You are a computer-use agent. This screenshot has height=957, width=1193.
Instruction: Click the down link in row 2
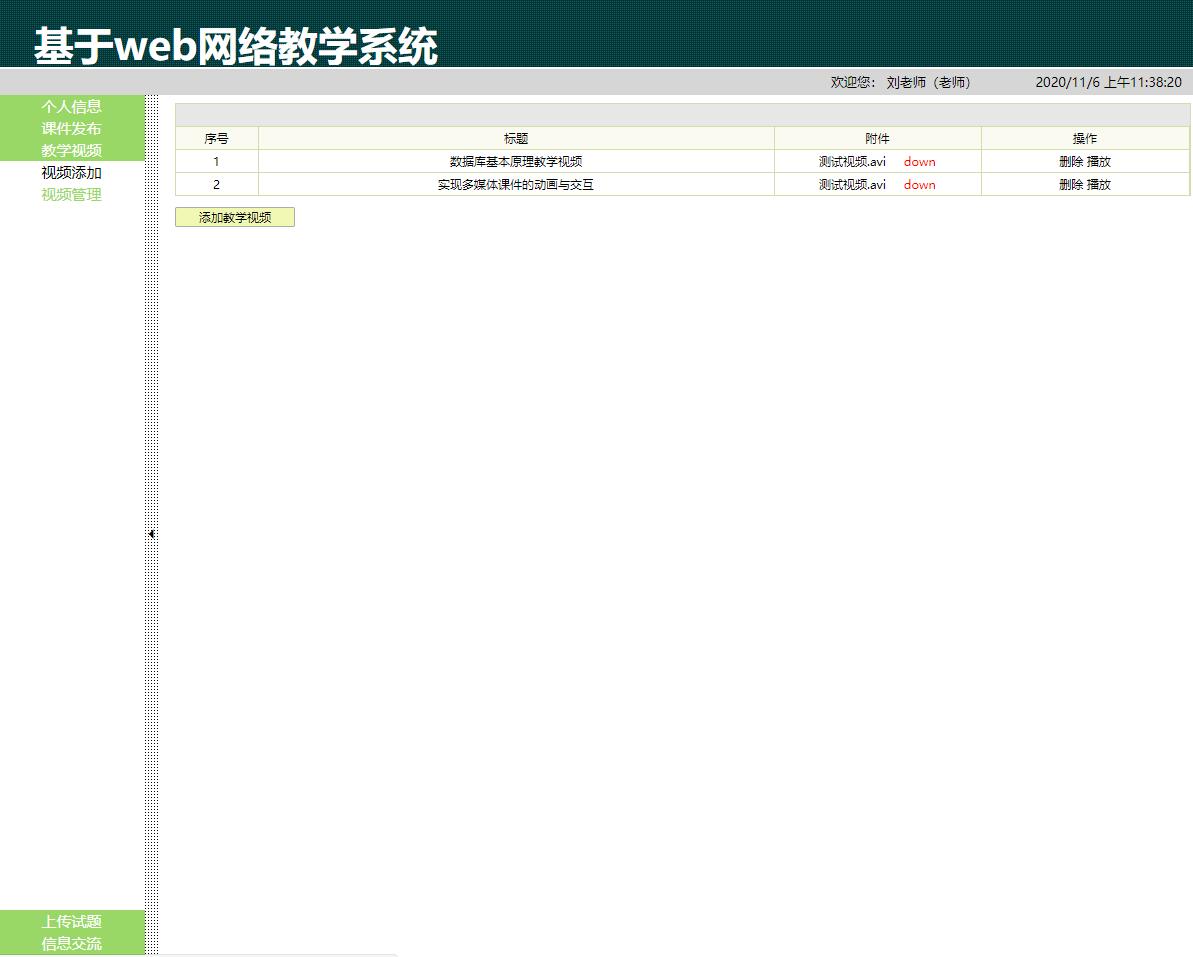coord(919,184)
